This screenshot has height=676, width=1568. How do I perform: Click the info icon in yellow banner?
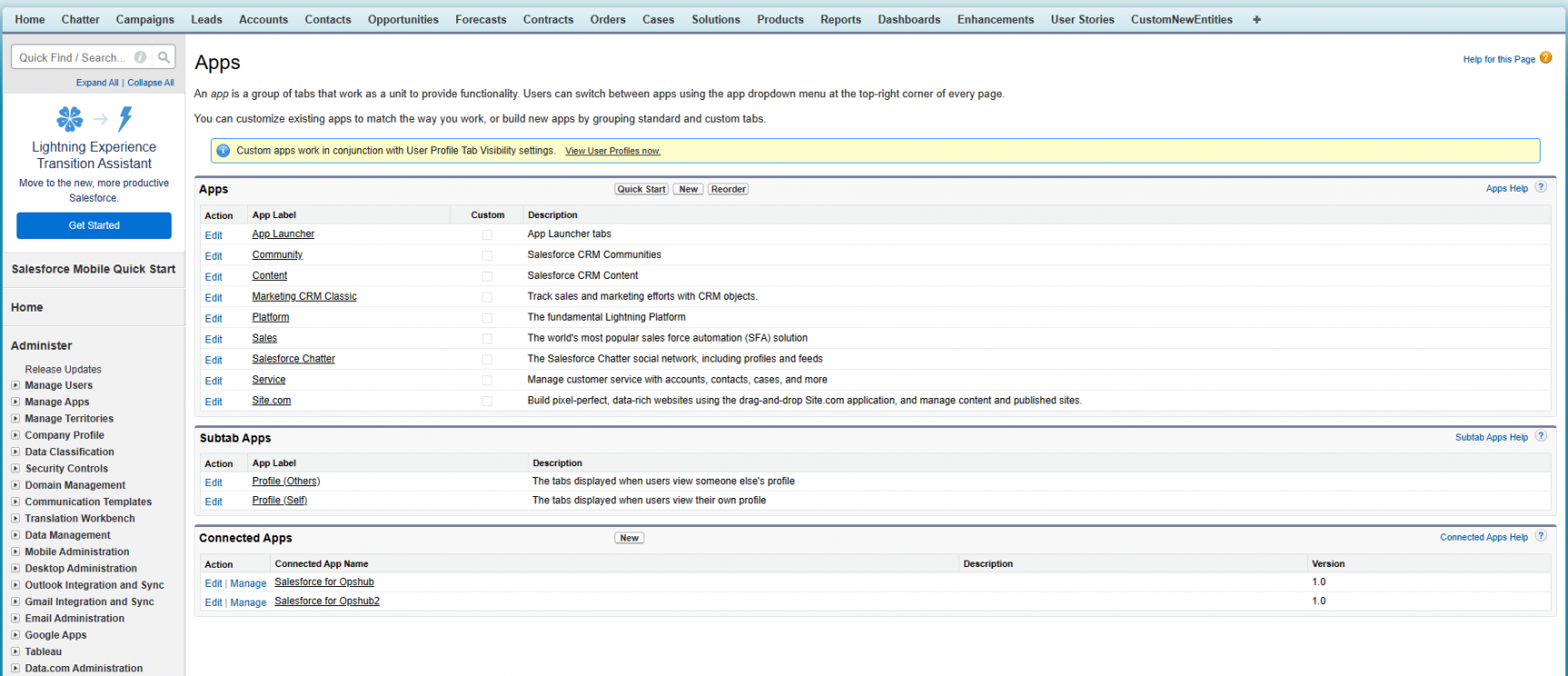point(224,151)
